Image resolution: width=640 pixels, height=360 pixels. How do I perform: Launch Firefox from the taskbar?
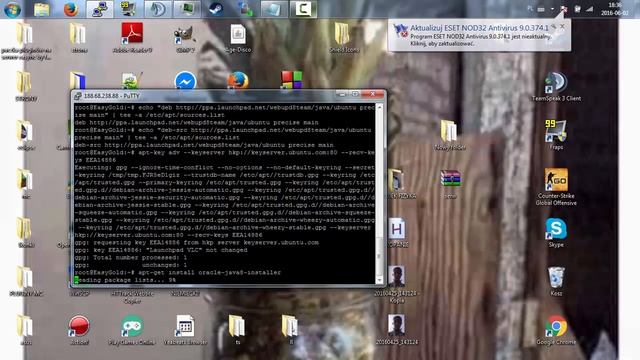(71, 9)
